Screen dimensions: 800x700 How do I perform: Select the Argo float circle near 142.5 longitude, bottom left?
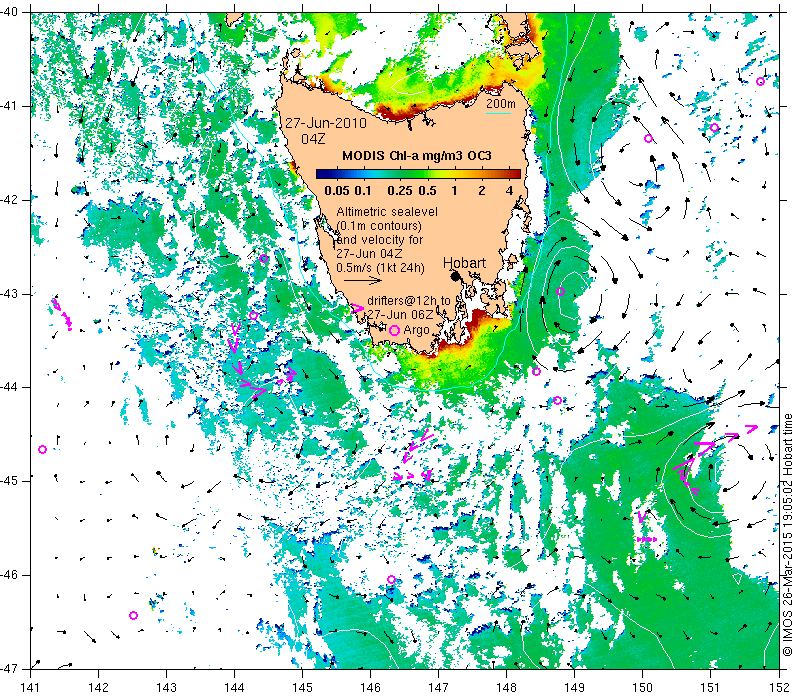click(x=134, y=615)
